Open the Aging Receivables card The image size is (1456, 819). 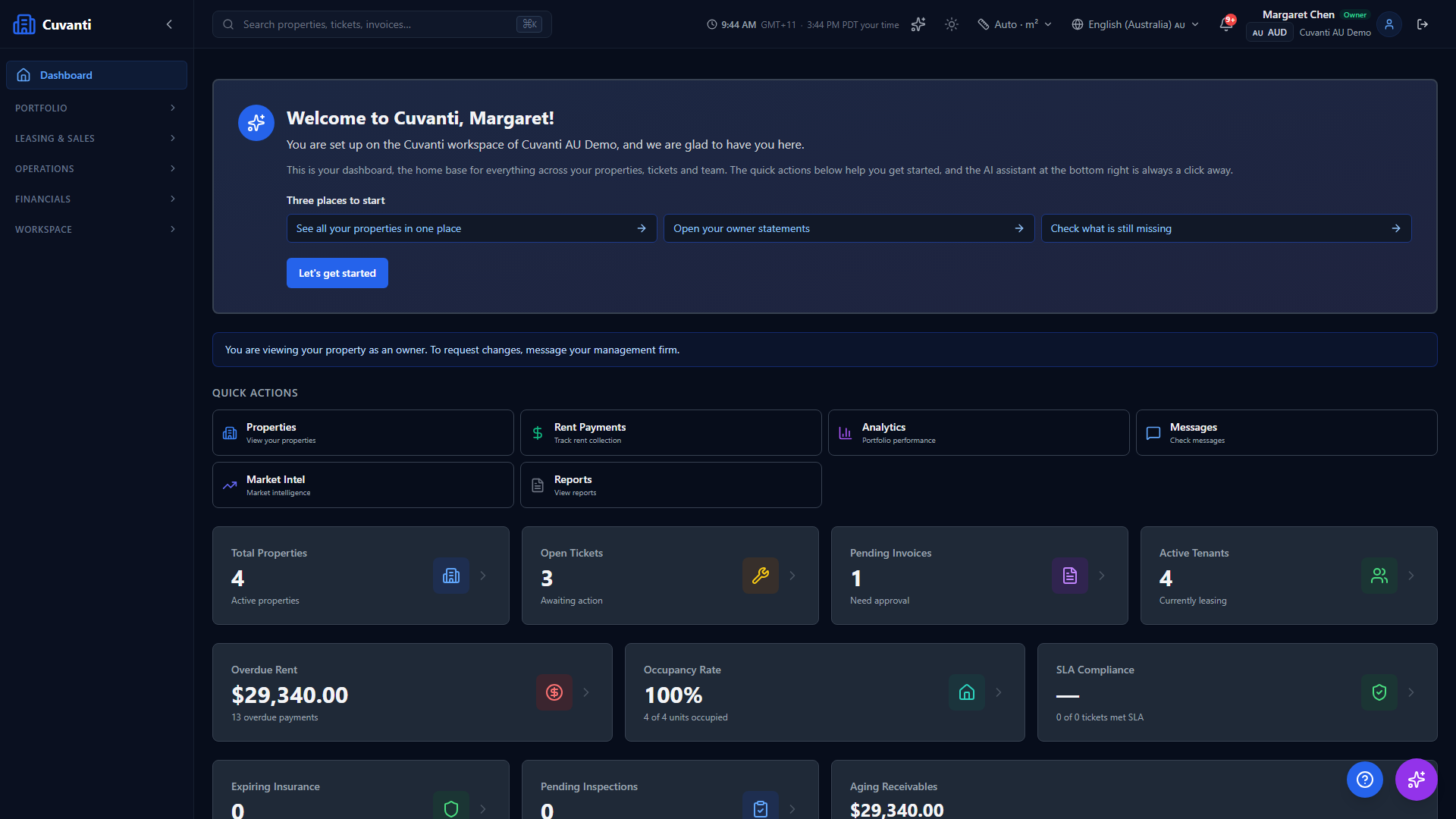pyautogui.click(x=1134, y=789)
